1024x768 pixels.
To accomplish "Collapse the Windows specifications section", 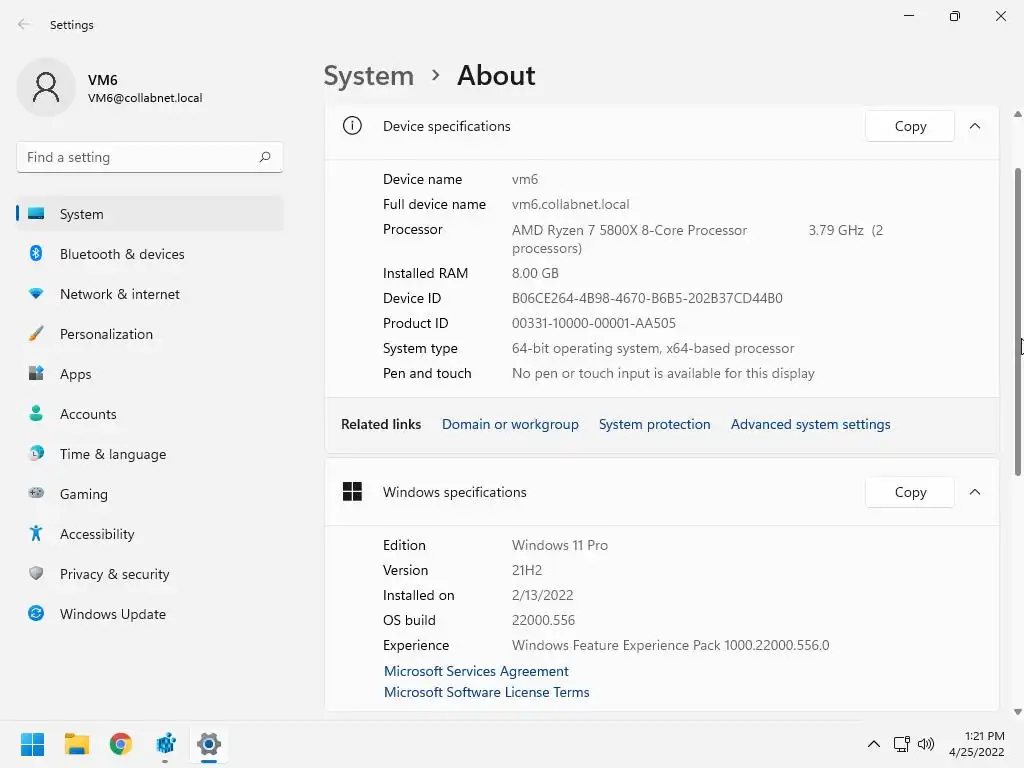I will pos(975,492).
